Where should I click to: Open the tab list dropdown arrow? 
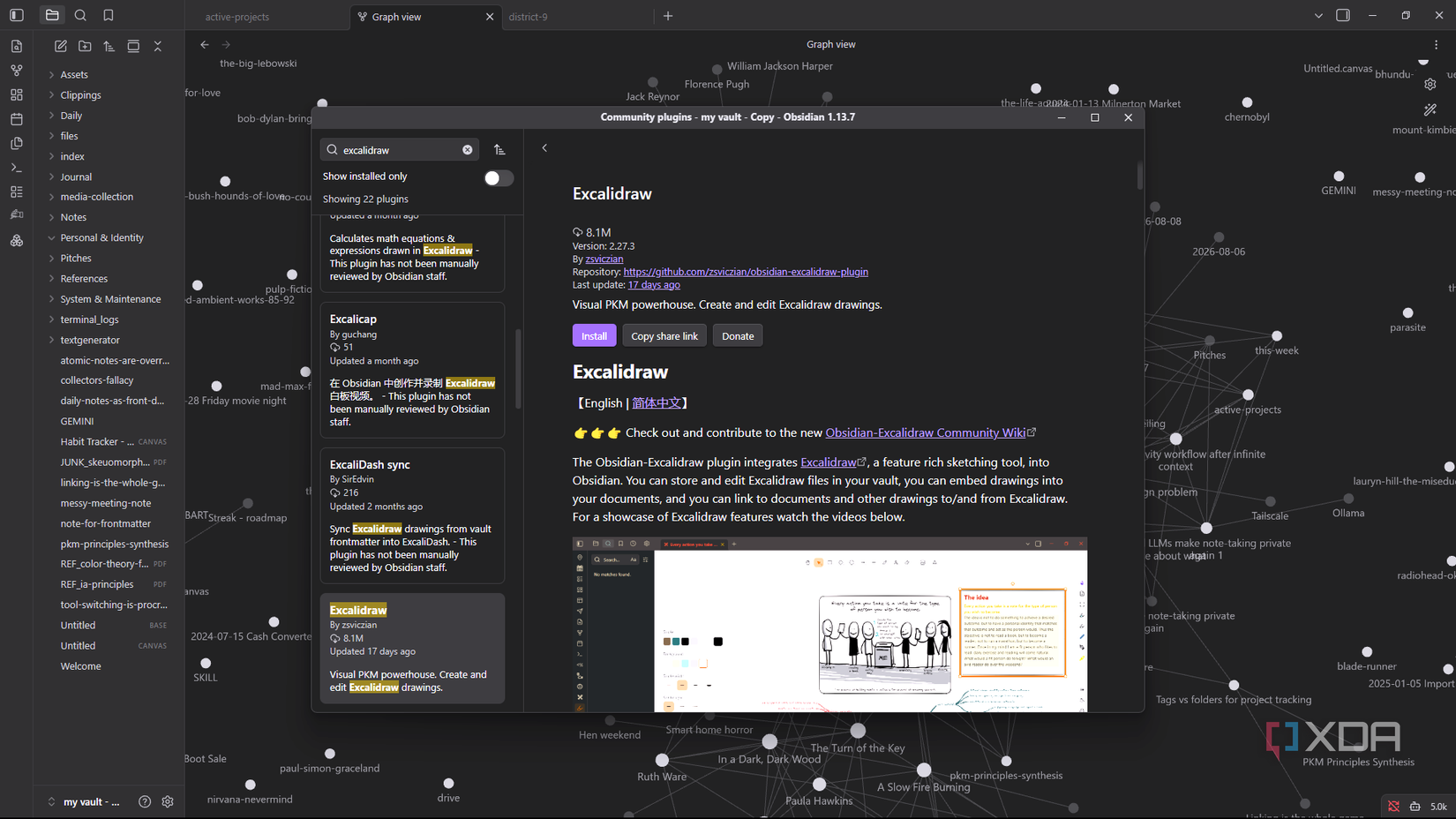pyautogui.click(x=1318, y=16)
